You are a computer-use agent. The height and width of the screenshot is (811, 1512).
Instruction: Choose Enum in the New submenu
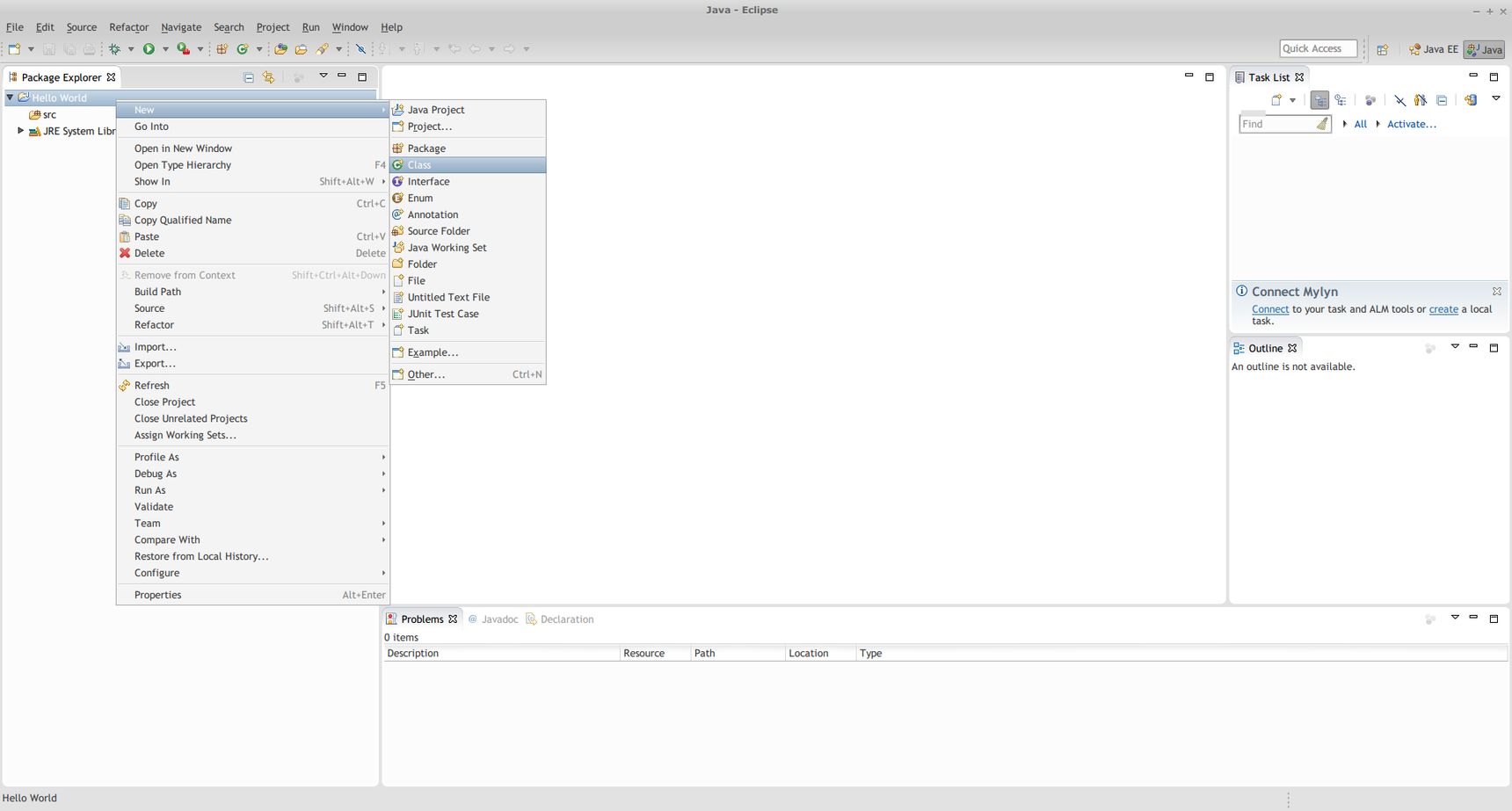click(x=469, y=199)
